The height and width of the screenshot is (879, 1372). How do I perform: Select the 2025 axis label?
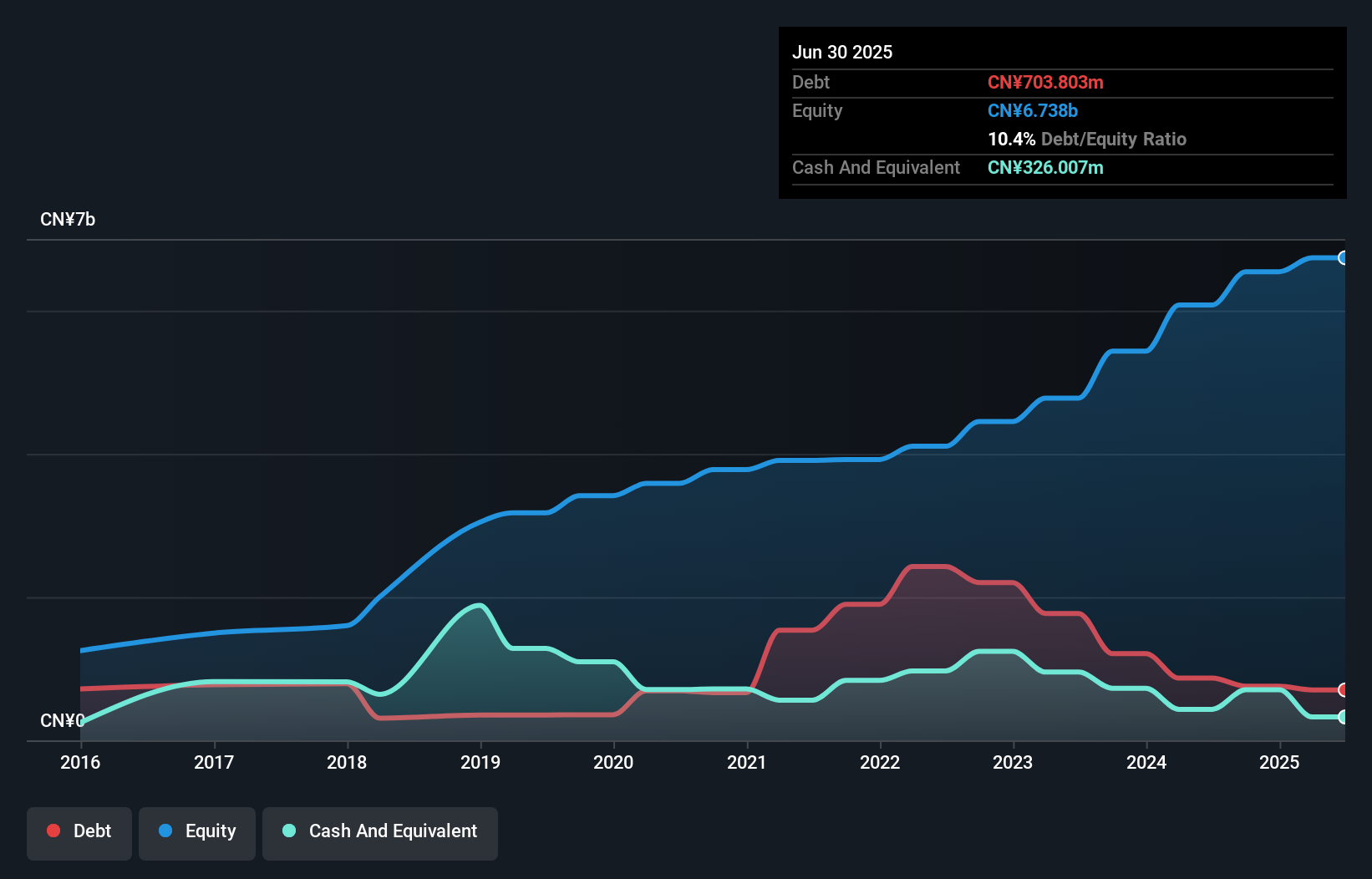1278,762
